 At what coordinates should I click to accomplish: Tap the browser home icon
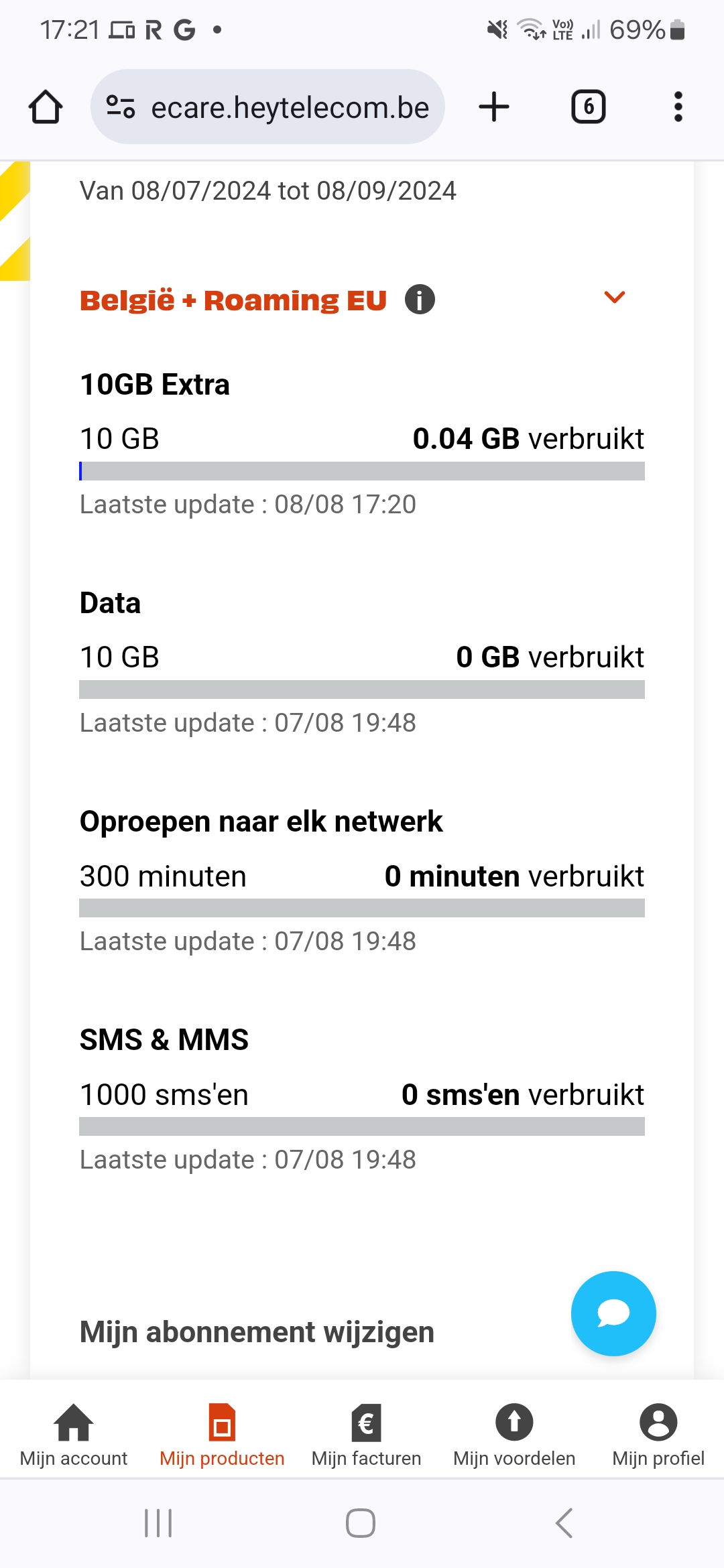pyautogui.click(x=46, y=107)
